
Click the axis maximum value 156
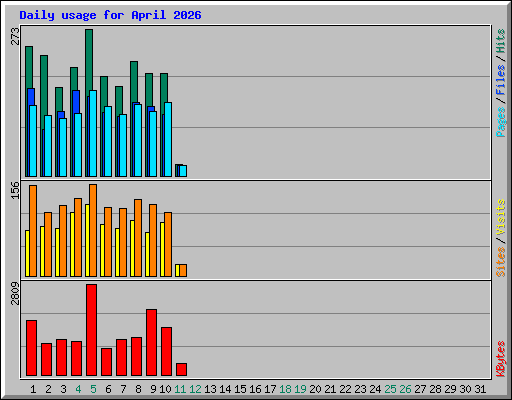15,190
